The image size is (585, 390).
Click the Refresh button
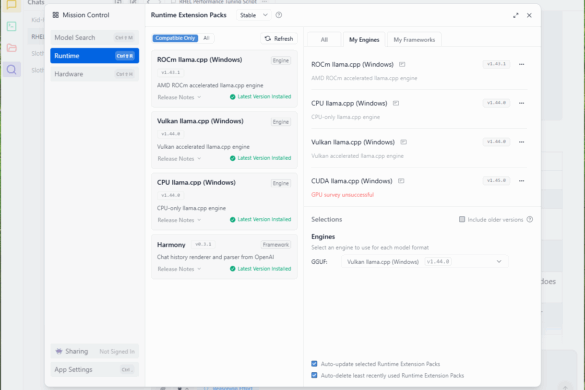[279, 38]
